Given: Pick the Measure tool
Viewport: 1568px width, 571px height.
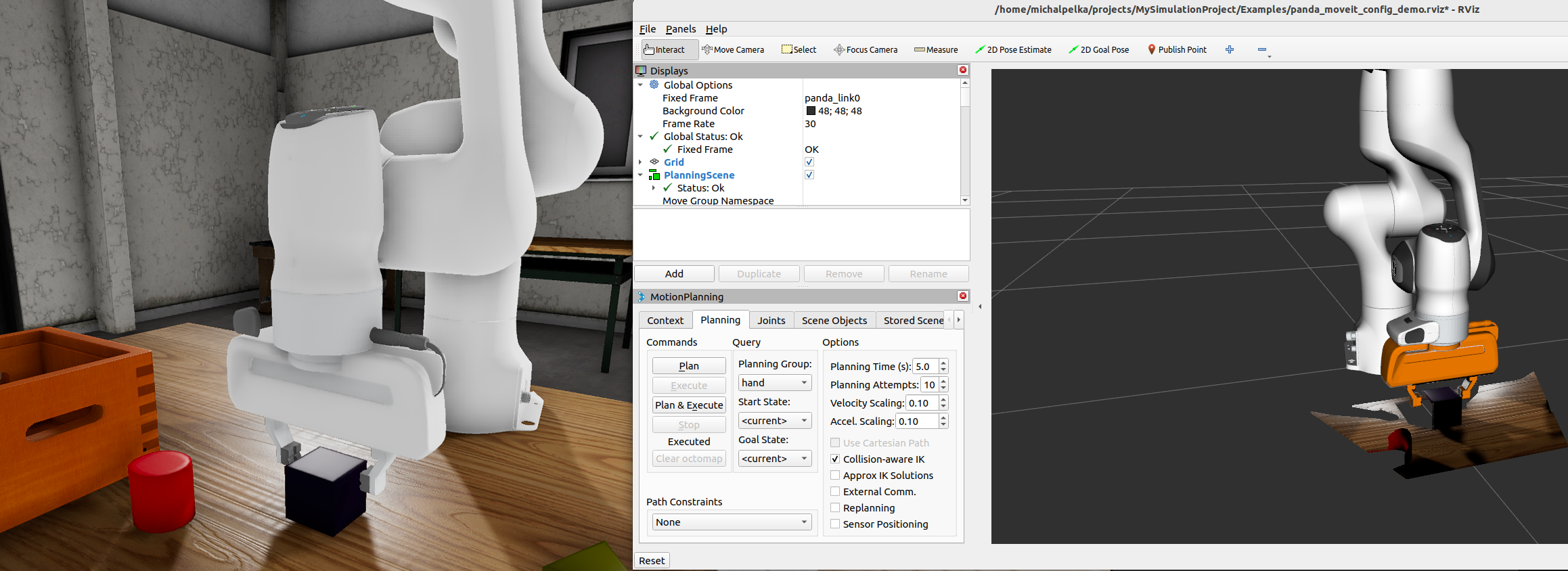Looking at the screenshot, I should point(936,49).
